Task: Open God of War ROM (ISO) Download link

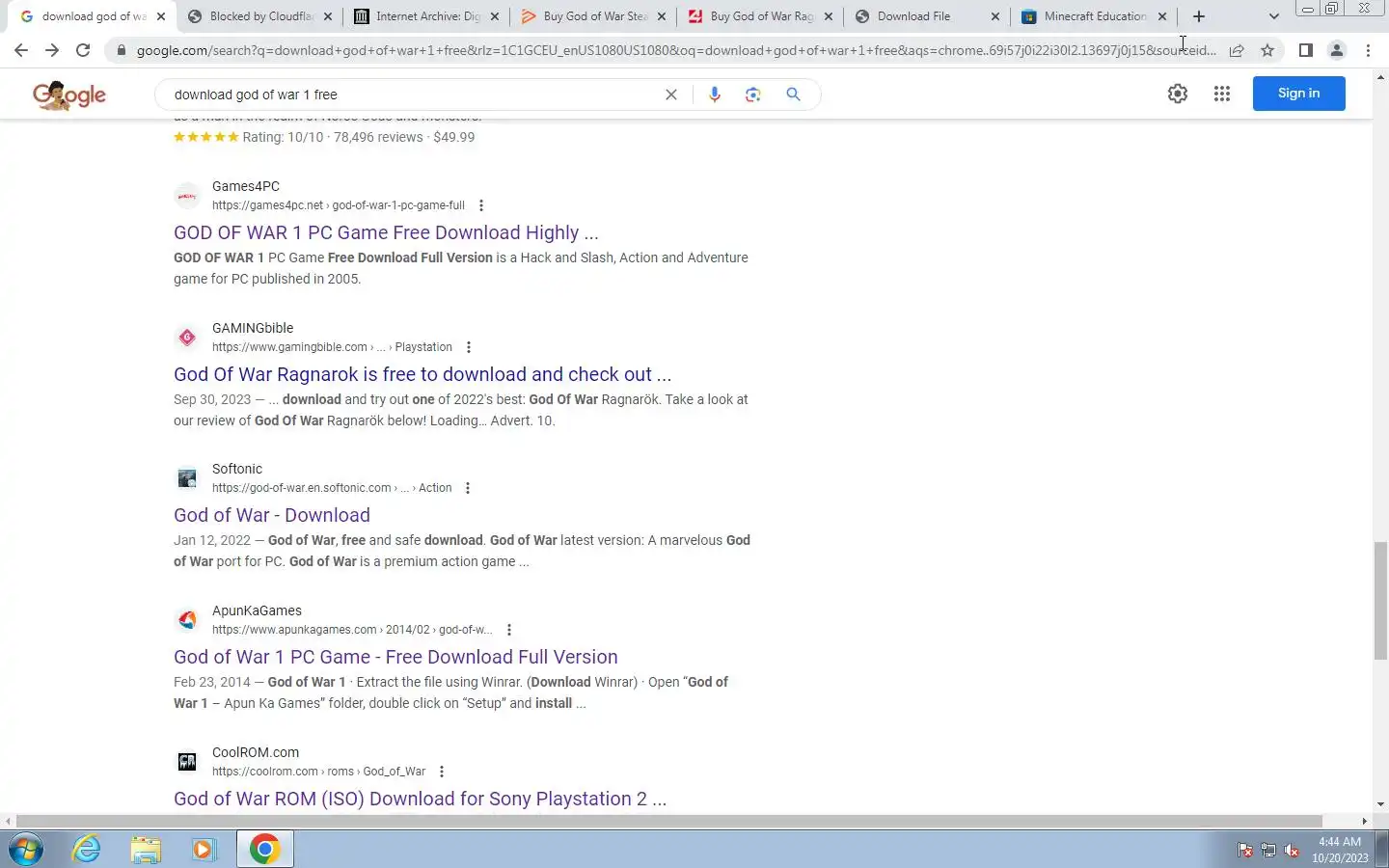Action: tap(420, 799)
